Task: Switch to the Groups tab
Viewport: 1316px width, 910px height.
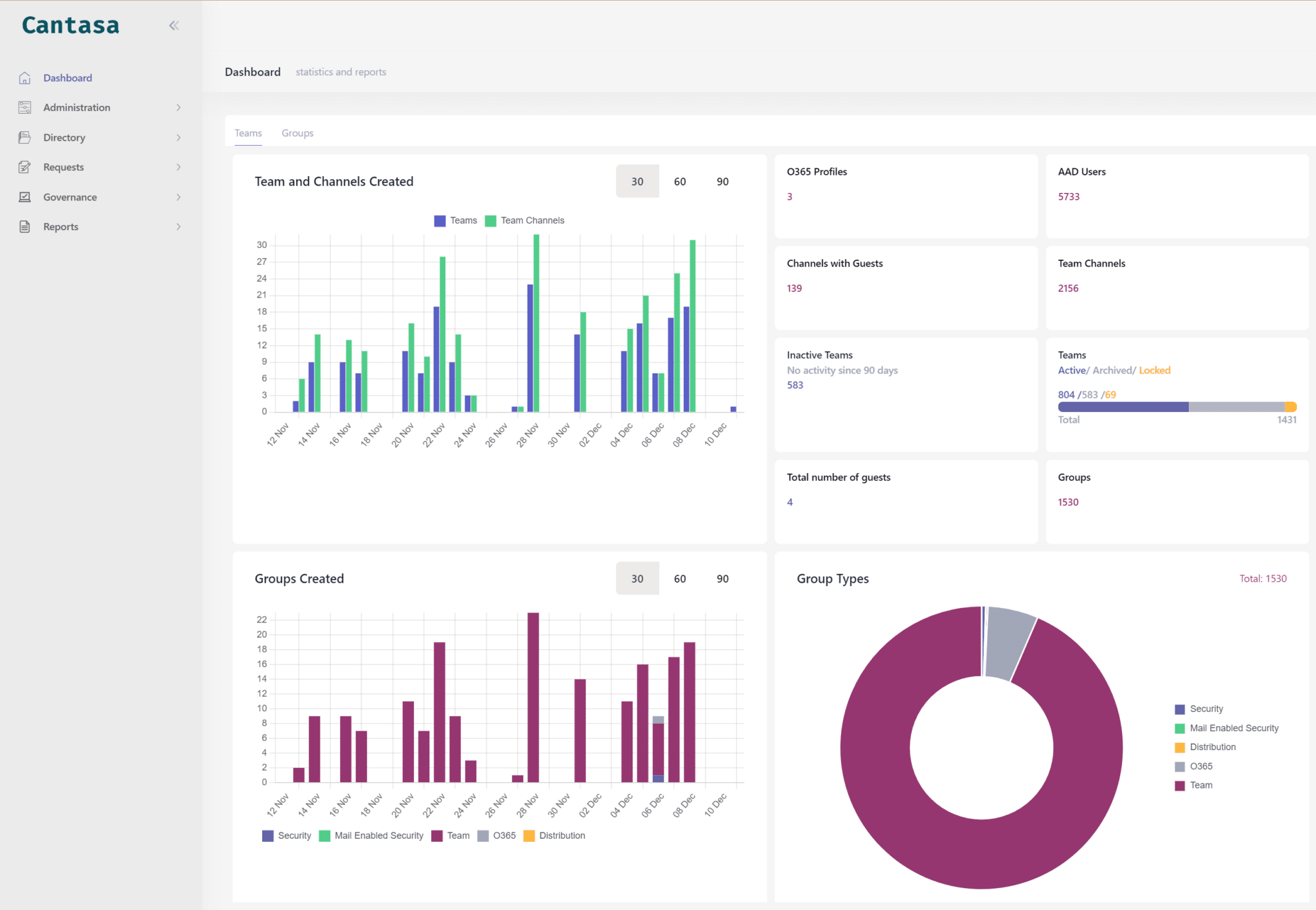Action: point(298,133)
